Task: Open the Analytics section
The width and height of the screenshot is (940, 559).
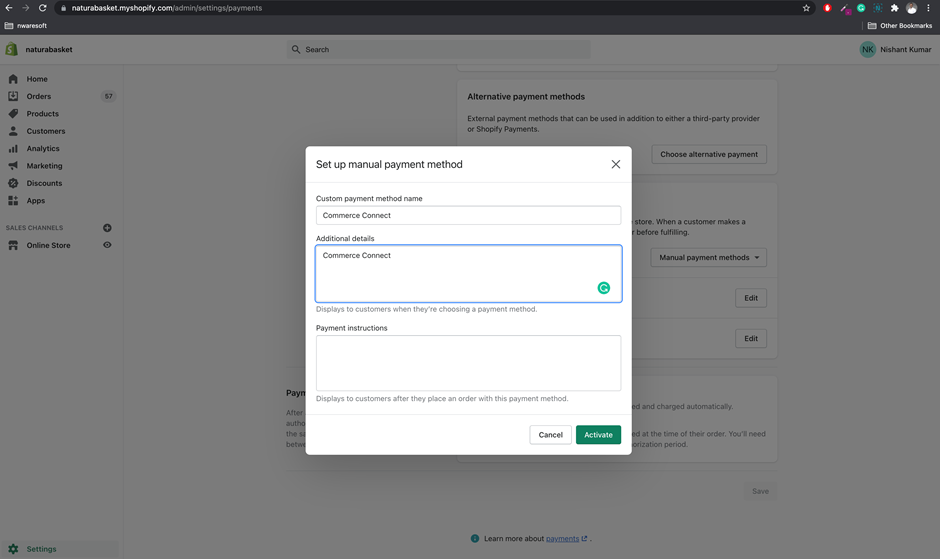Action: point(43,148)
